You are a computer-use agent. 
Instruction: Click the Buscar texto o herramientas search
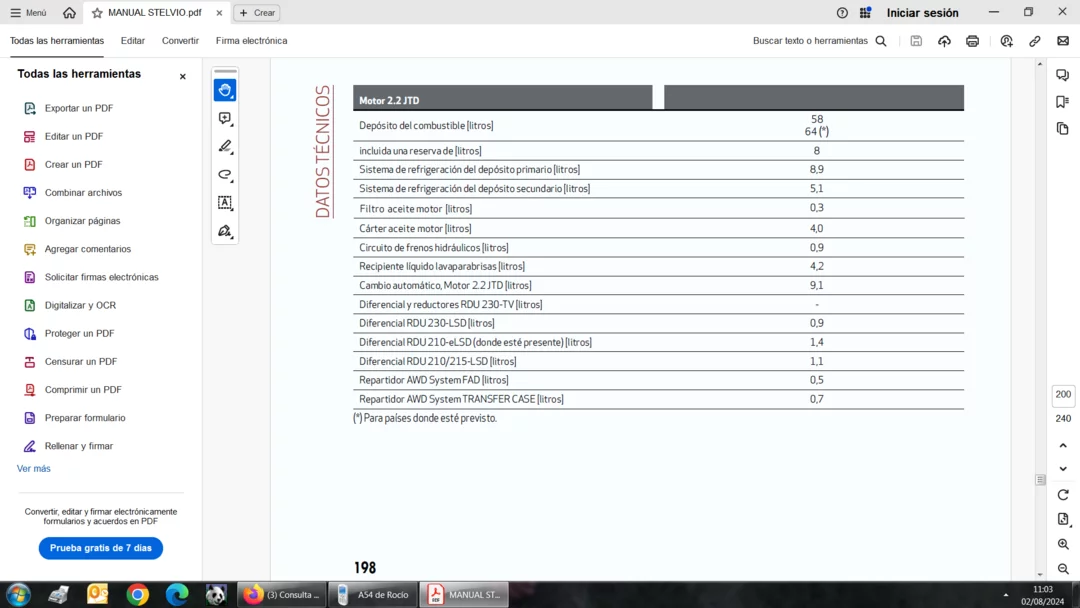(x=820, y=41)
